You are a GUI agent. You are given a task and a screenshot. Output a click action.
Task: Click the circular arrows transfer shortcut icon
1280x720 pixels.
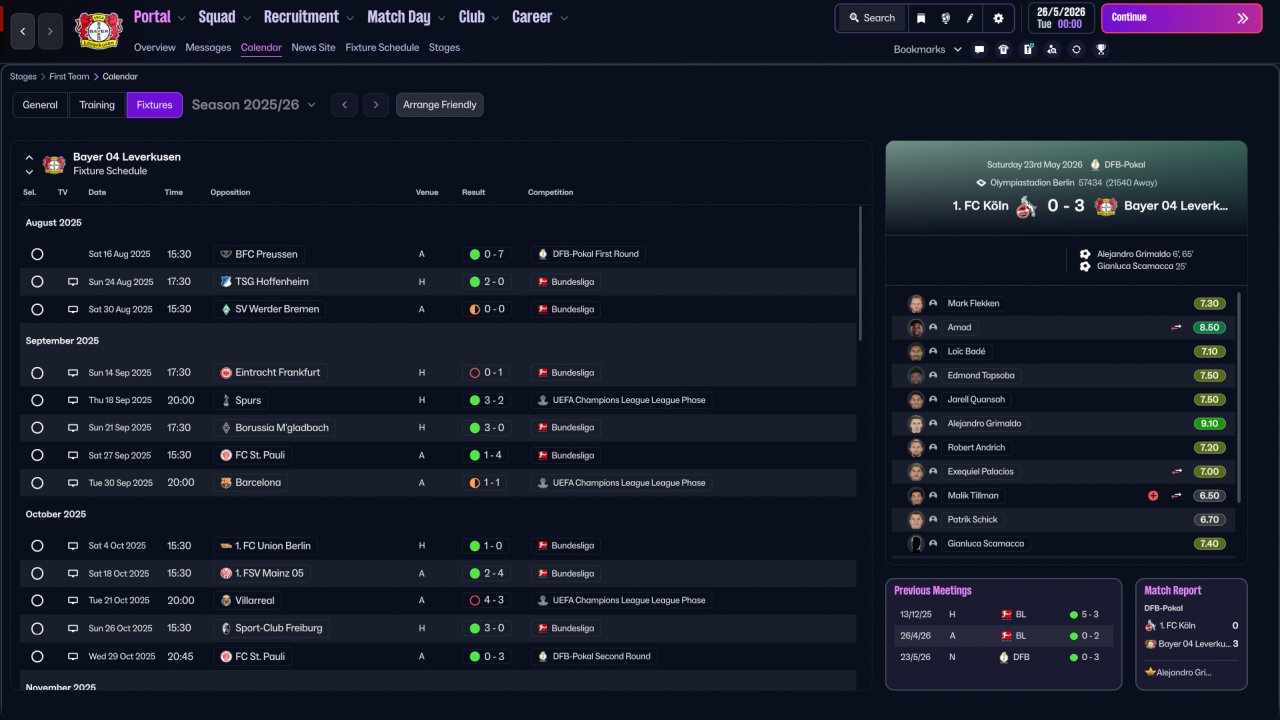point(1076,49)
